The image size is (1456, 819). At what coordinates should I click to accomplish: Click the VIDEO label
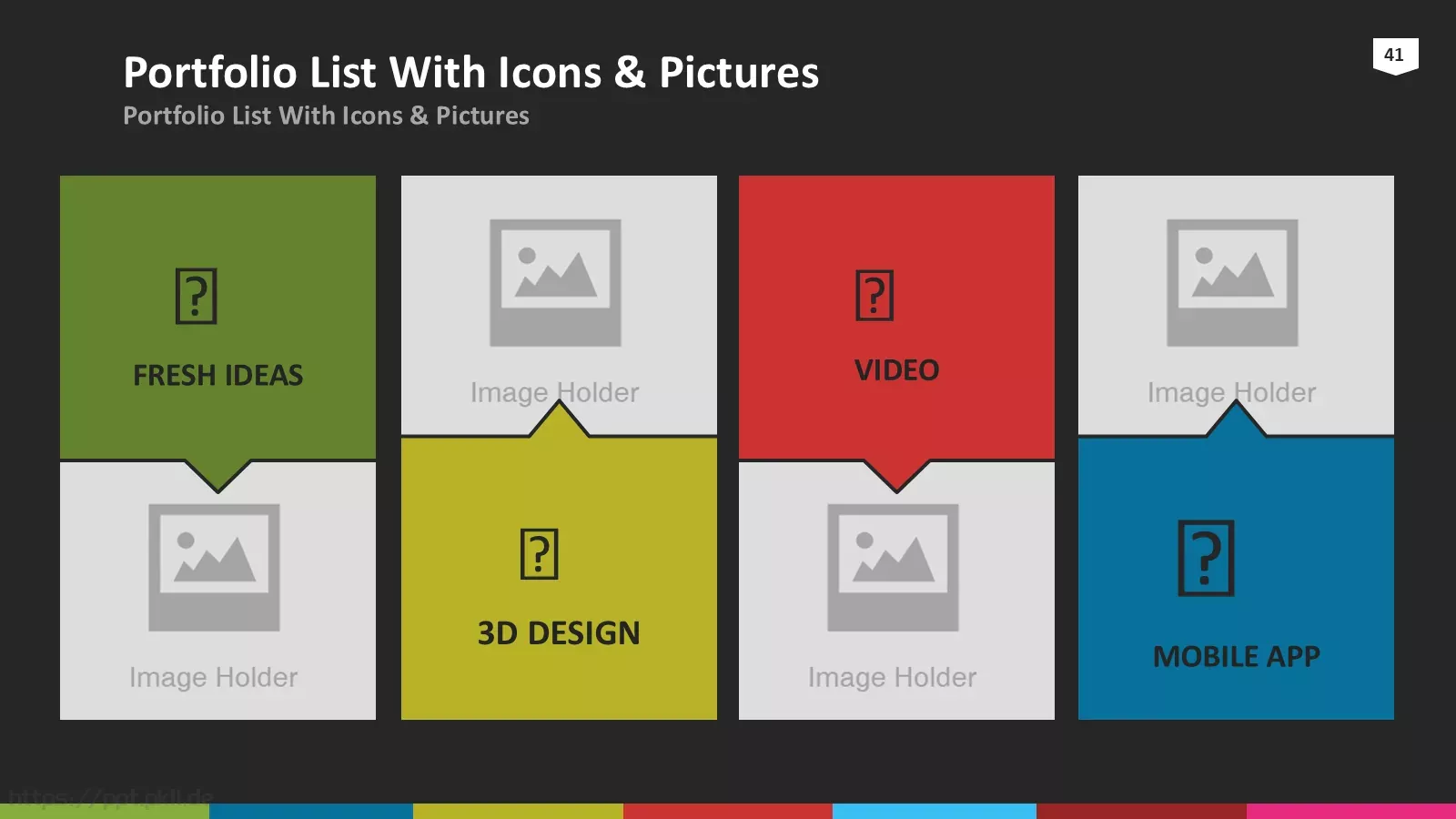pos(896,369)
